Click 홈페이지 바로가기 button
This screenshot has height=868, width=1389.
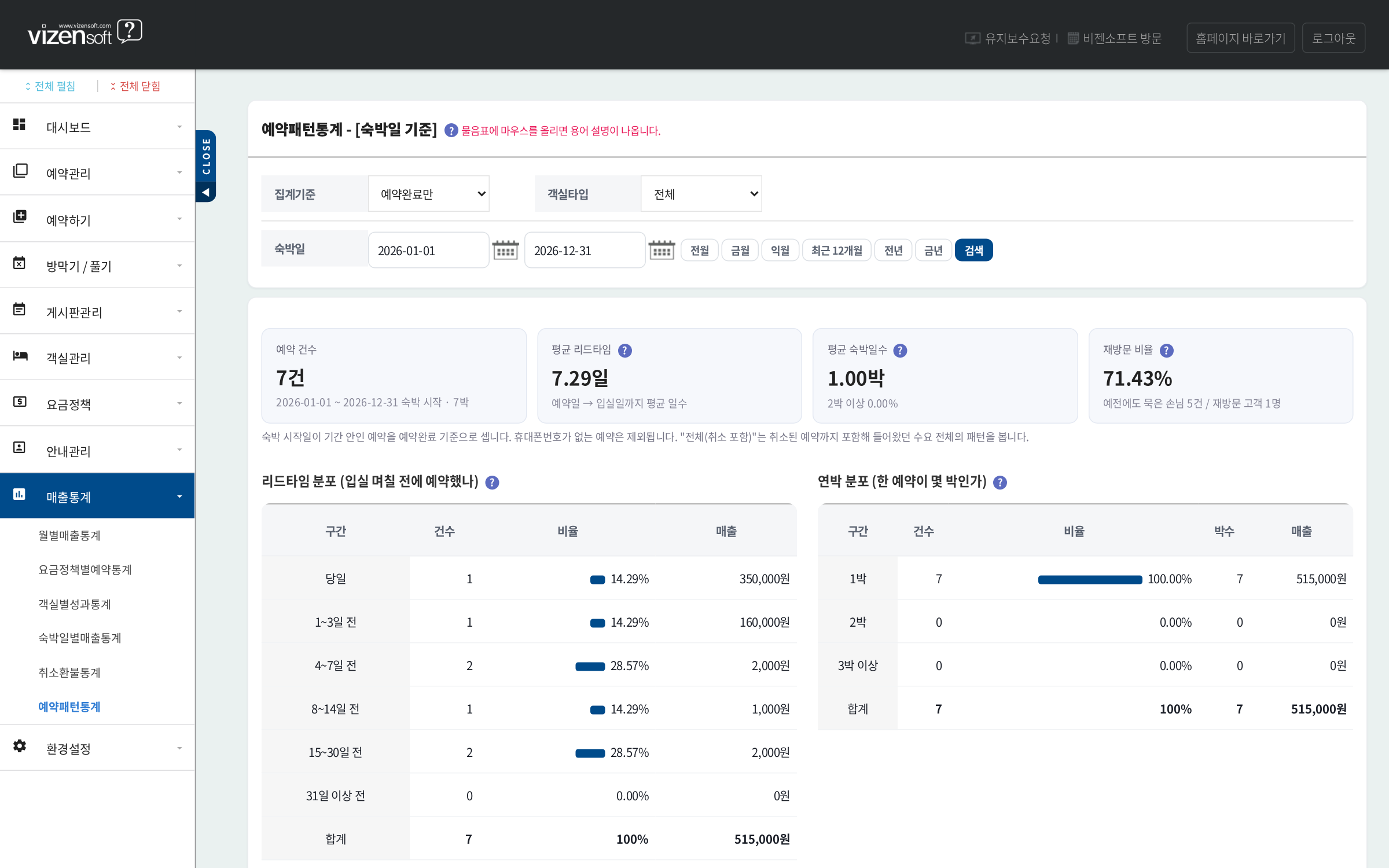(1240, 38)
